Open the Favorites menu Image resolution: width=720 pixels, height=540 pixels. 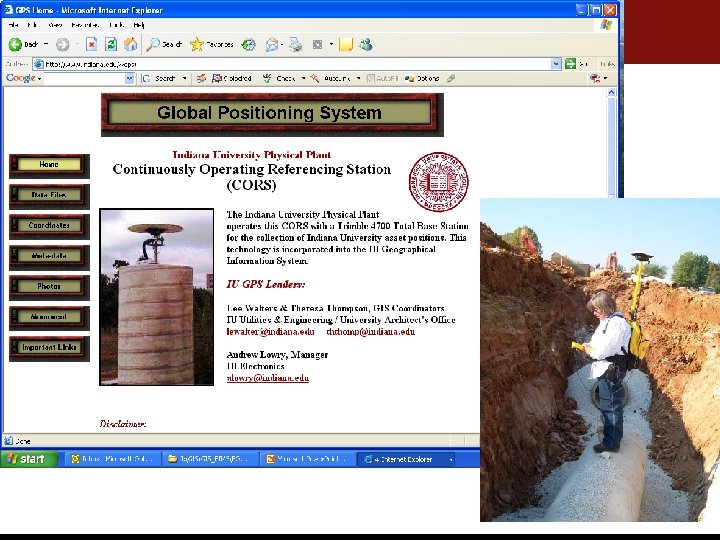click(x=85, y=25)
